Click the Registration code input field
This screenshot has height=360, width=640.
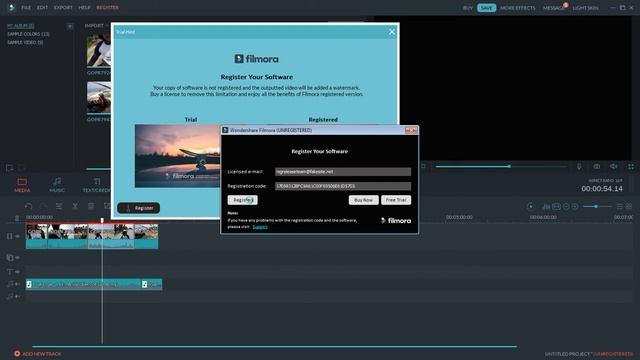(x=343, y=186)
